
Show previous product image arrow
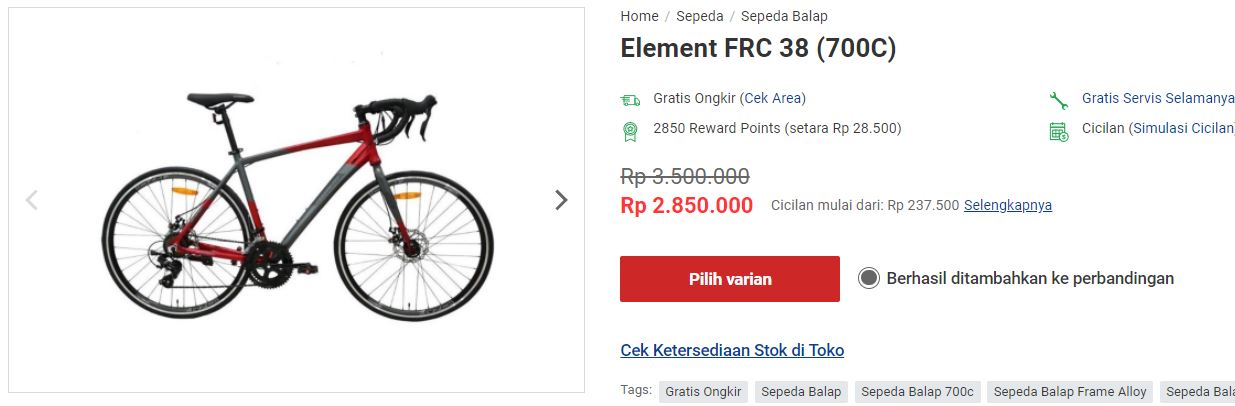(31, 200)
